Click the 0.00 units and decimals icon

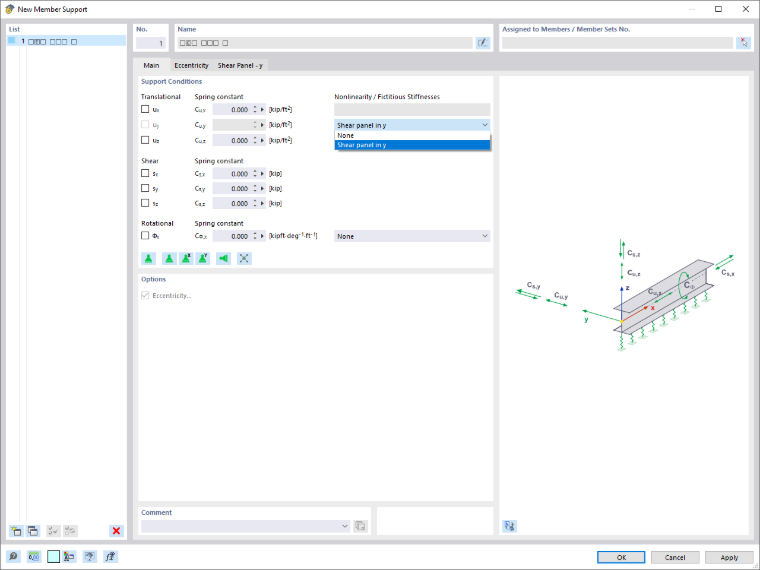[x=34, y=556]
